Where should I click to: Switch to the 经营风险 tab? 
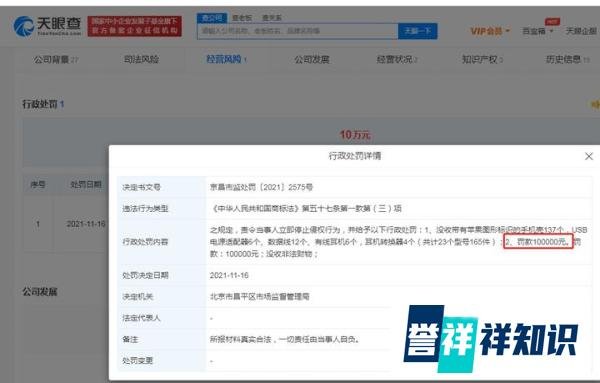pyautogui.click(x=226, y=59)
